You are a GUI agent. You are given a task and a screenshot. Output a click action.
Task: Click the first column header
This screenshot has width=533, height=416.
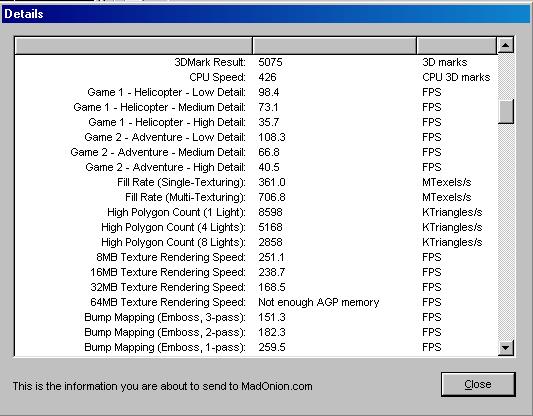134,46
